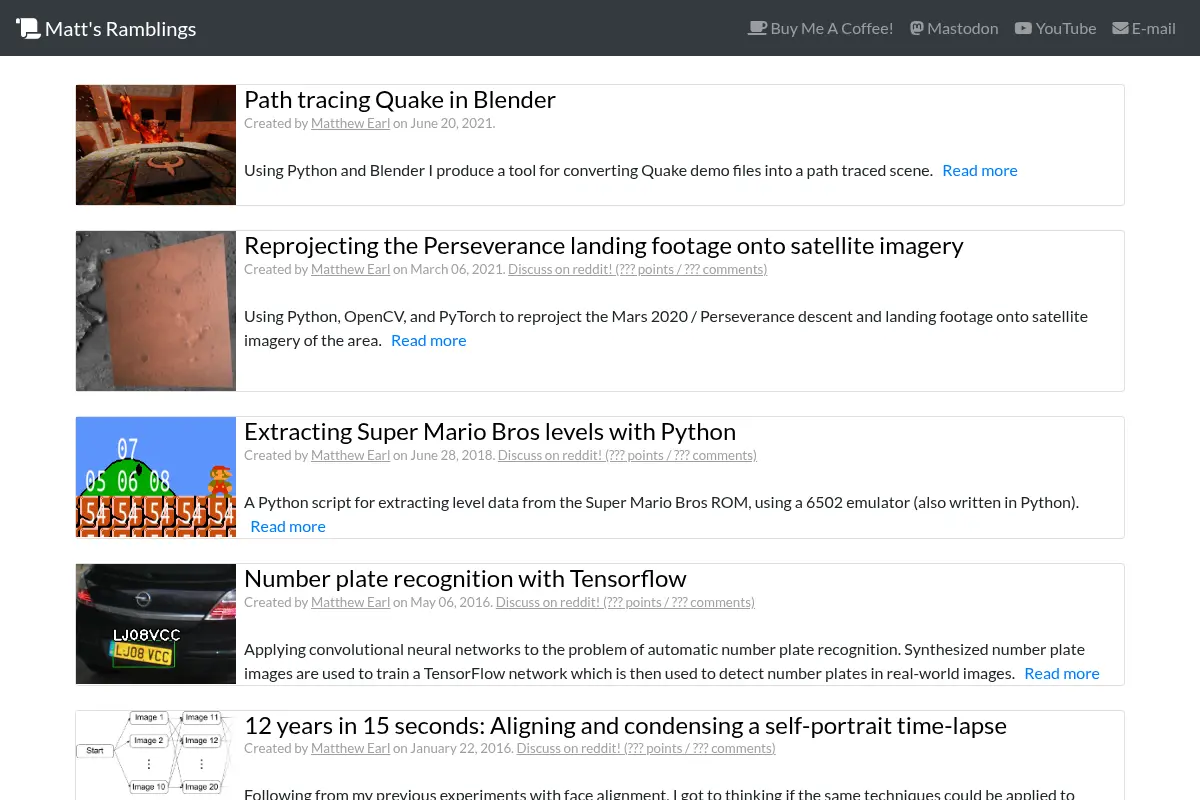Click the time-lapse graph diagram thumbnail
This screenshot has height=800, width=1200.
(x=156, y=755)
